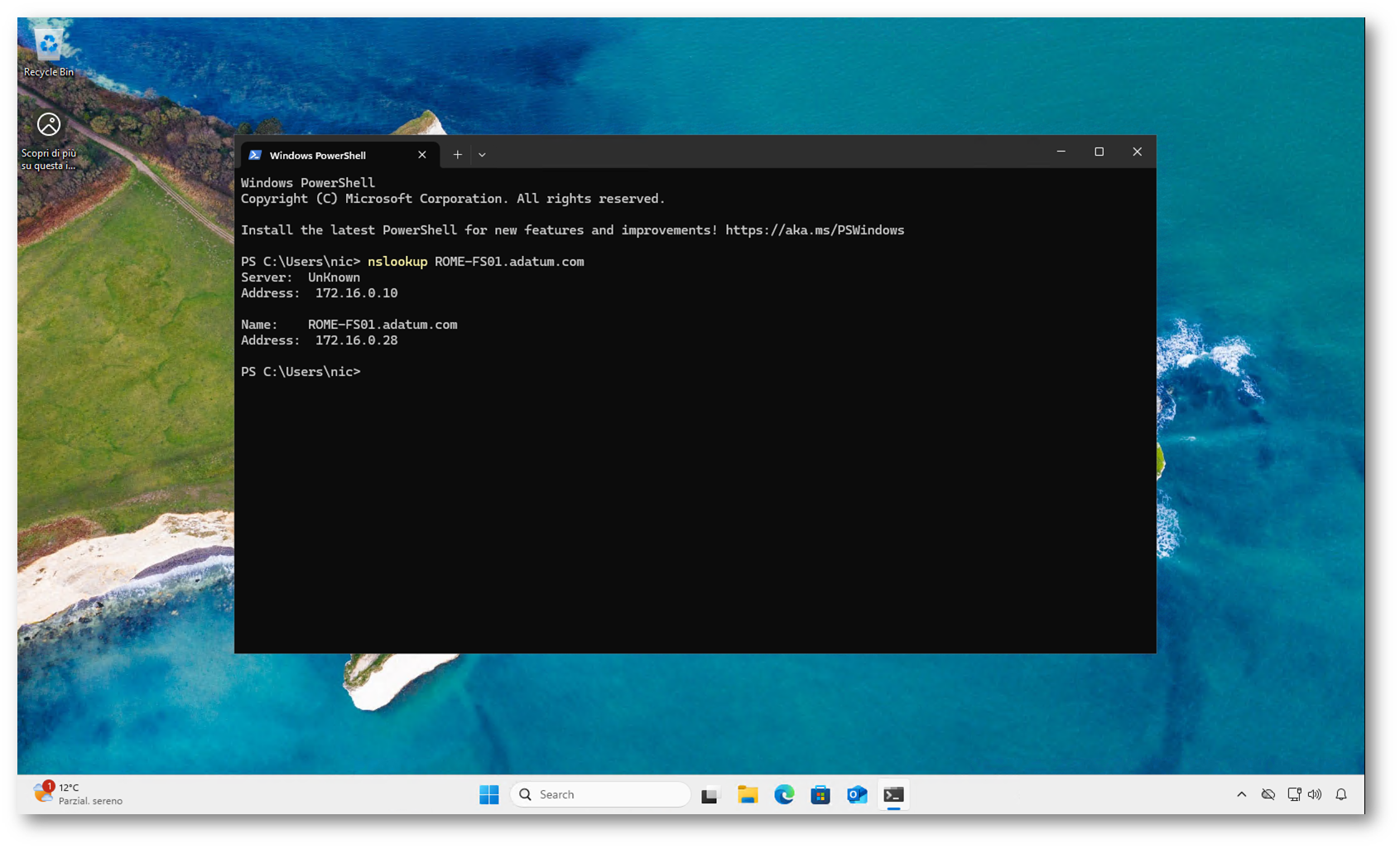Click the 'Scopri di più' desktop icon
The width and height of the screenshot is (1400, 849).
pos(48,139)
